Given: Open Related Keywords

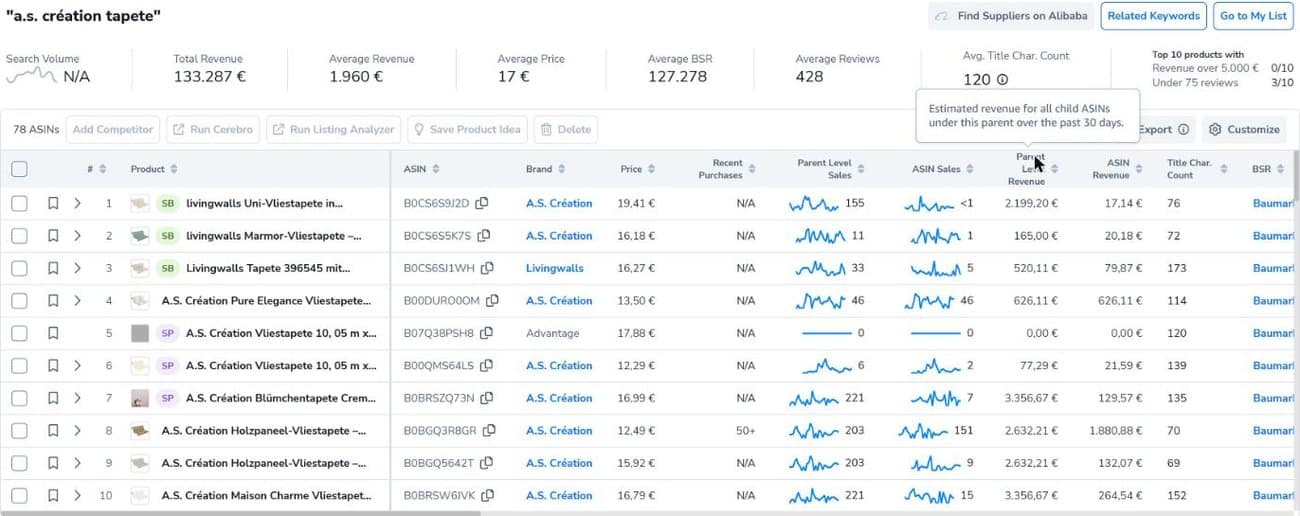Looking at the screenshot, I should point(1153,16).
